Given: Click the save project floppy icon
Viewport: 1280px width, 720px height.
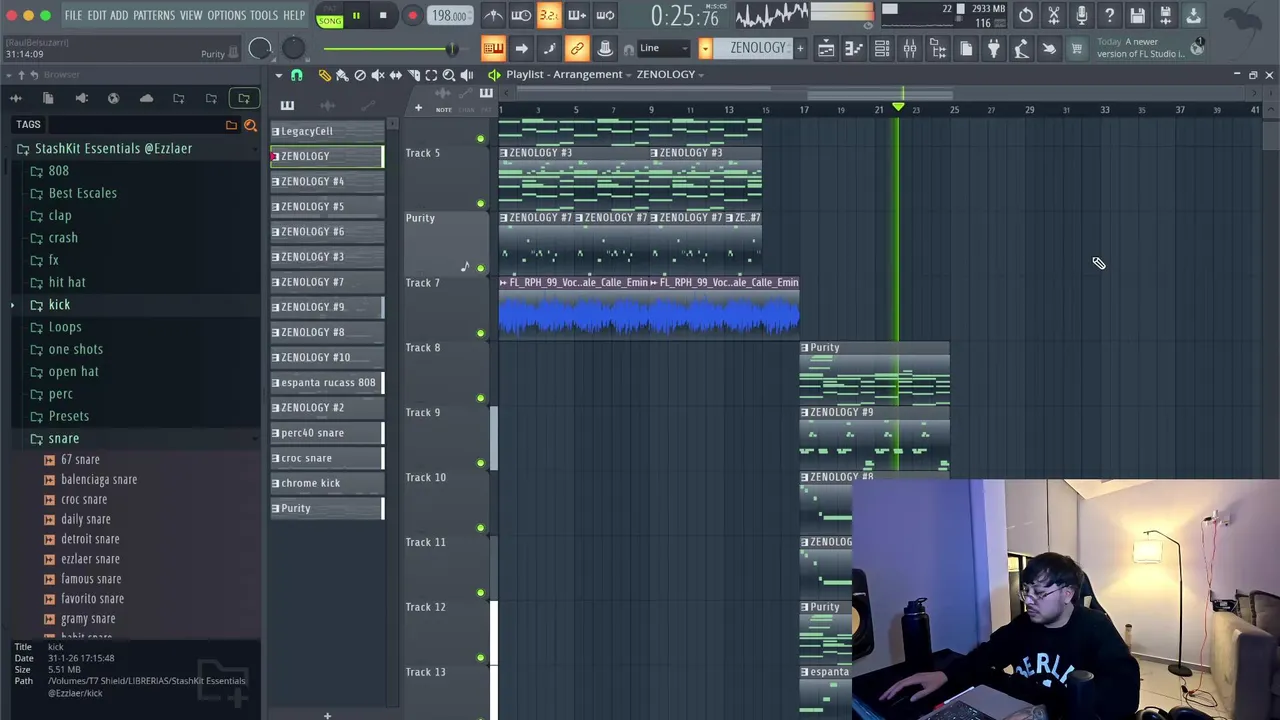Looking at the screenshot, I should coord(1138,15).
